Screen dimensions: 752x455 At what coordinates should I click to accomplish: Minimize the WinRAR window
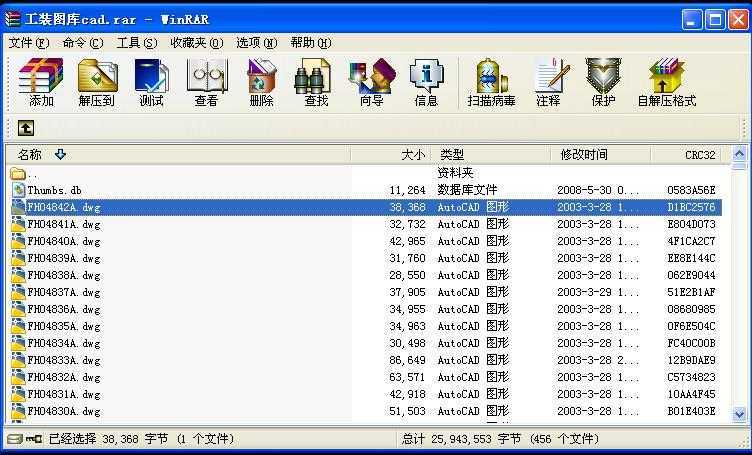click(x=692, y=20)
